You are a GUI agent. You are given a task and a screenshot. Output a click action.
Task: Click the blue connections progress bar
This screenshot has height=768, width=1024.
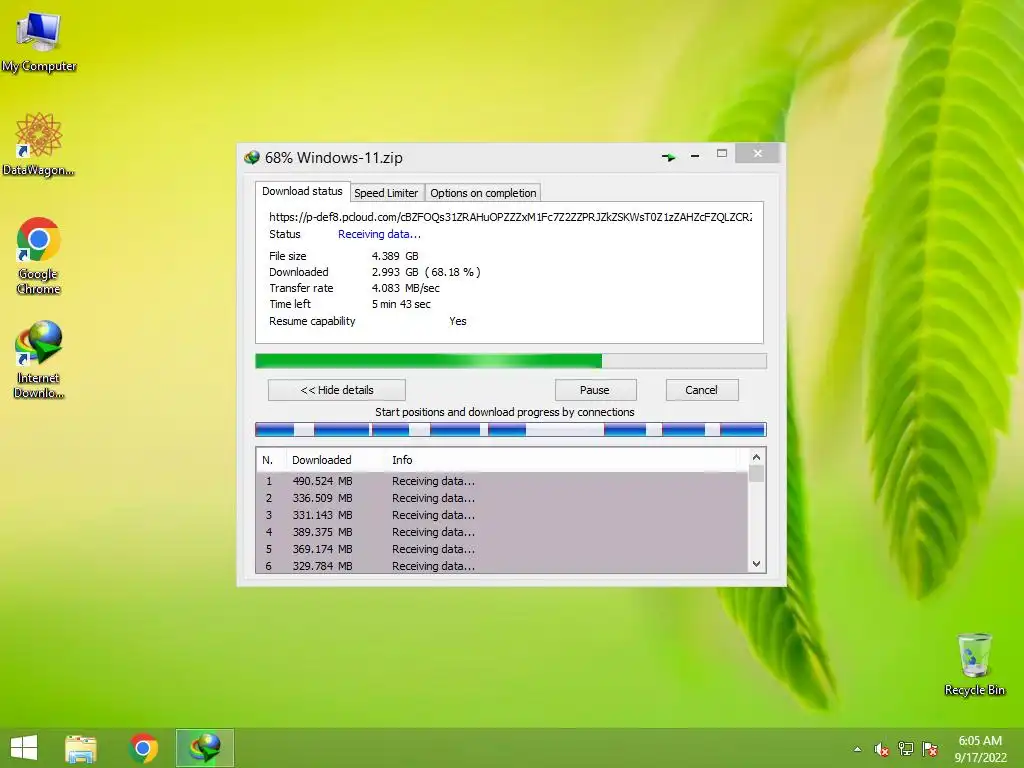[x=511, y=429]
